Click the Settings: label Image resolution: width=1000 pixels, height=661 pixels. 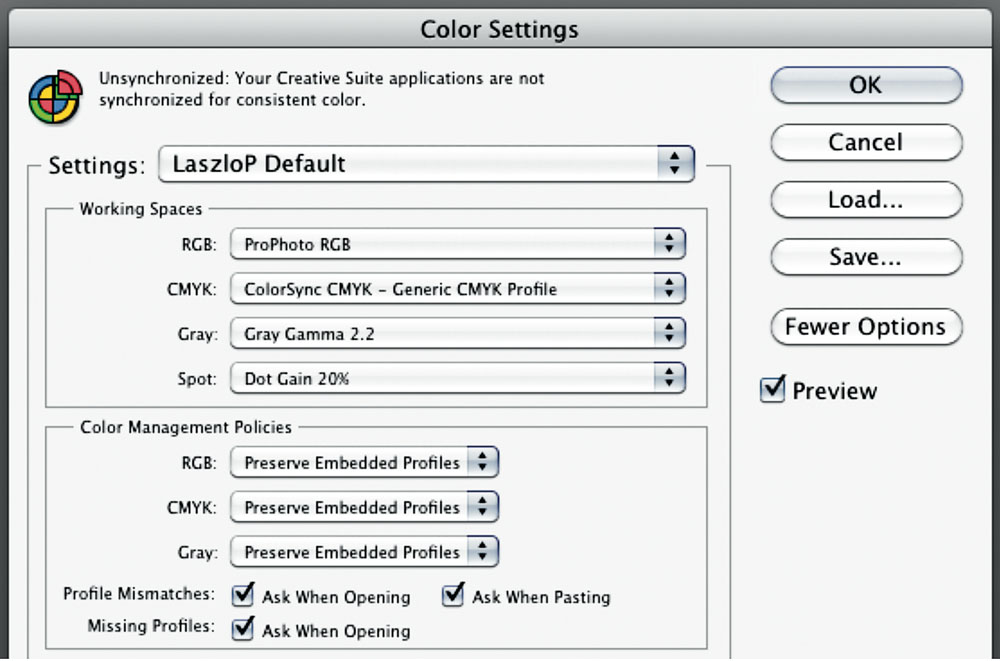pos(98,165)
